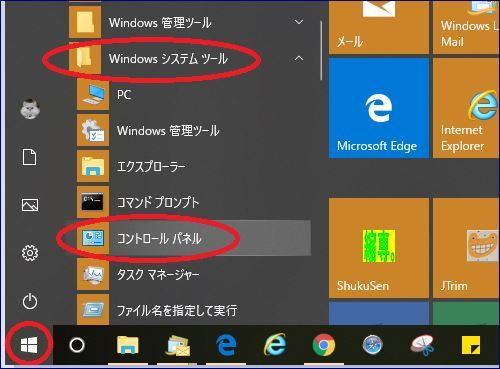Open Windows 管理ツール with gear icon
Viewport: 500px width, 369px height.
point(193,131)
